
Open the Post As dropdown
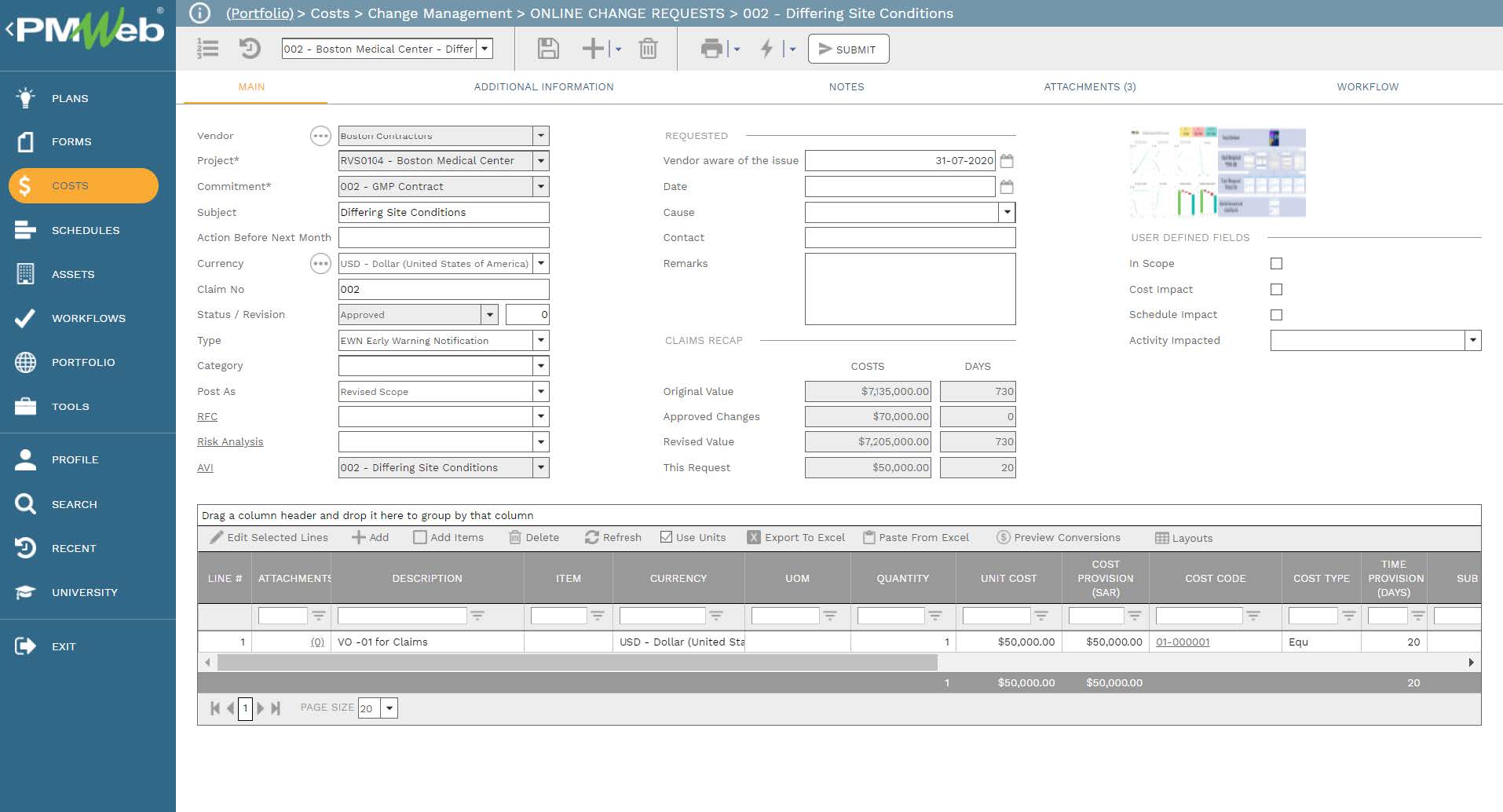(540, 392)
